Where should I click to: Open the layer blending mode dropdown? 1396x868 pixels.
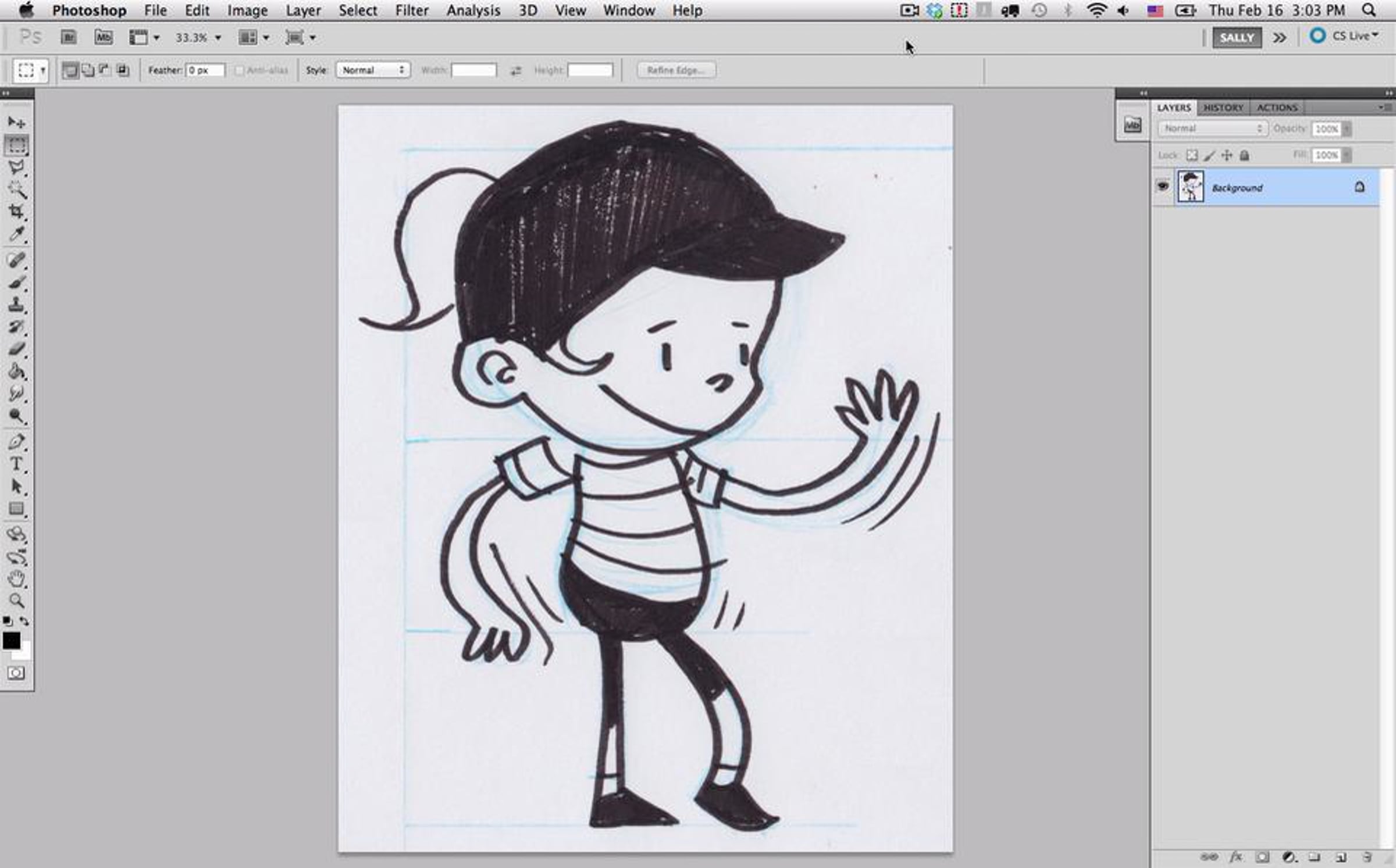(x=1213, y=128)
